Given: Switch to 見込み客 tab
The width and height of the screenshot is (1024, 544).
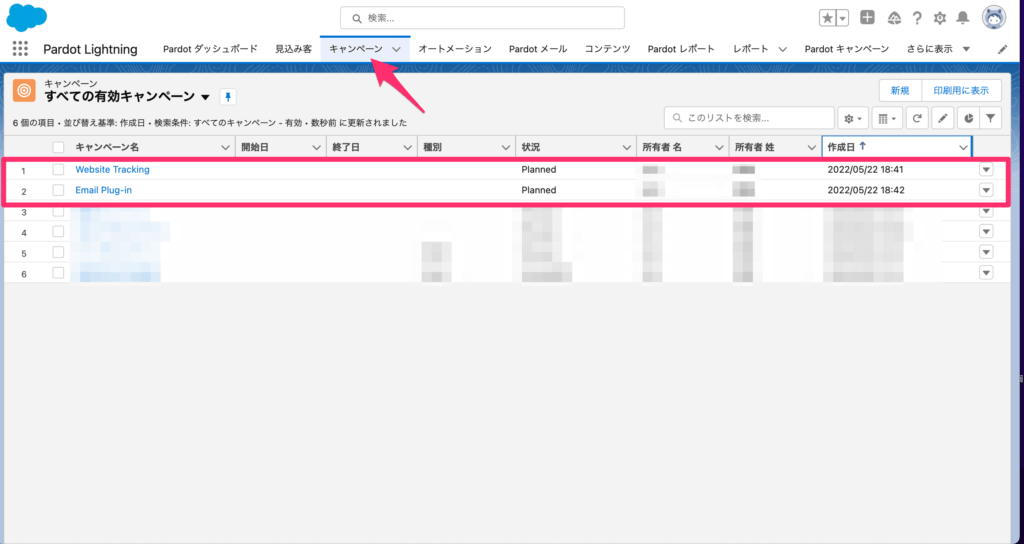Looking at the screenshot, I should tap(293, 49).
